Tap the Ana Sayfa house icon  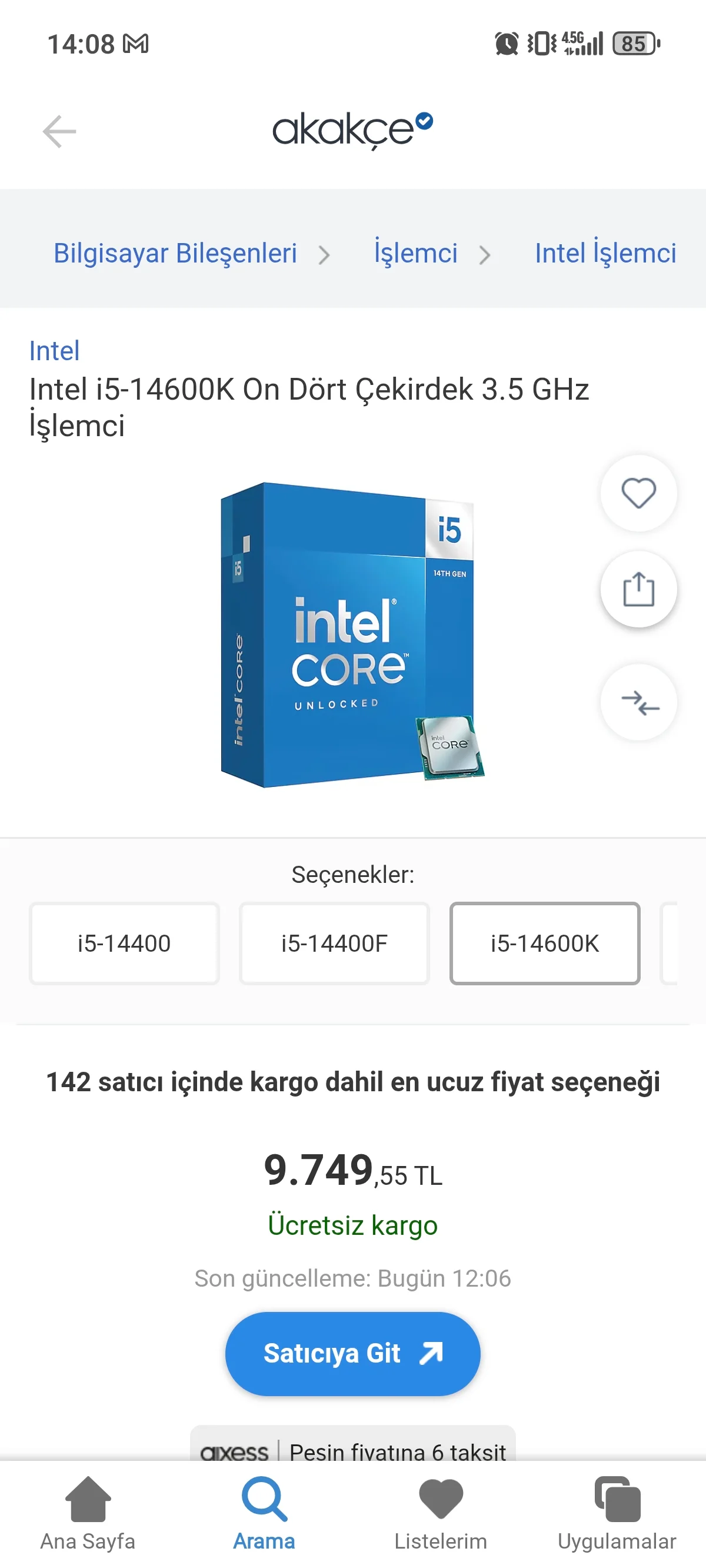[x=88, y=1499]
